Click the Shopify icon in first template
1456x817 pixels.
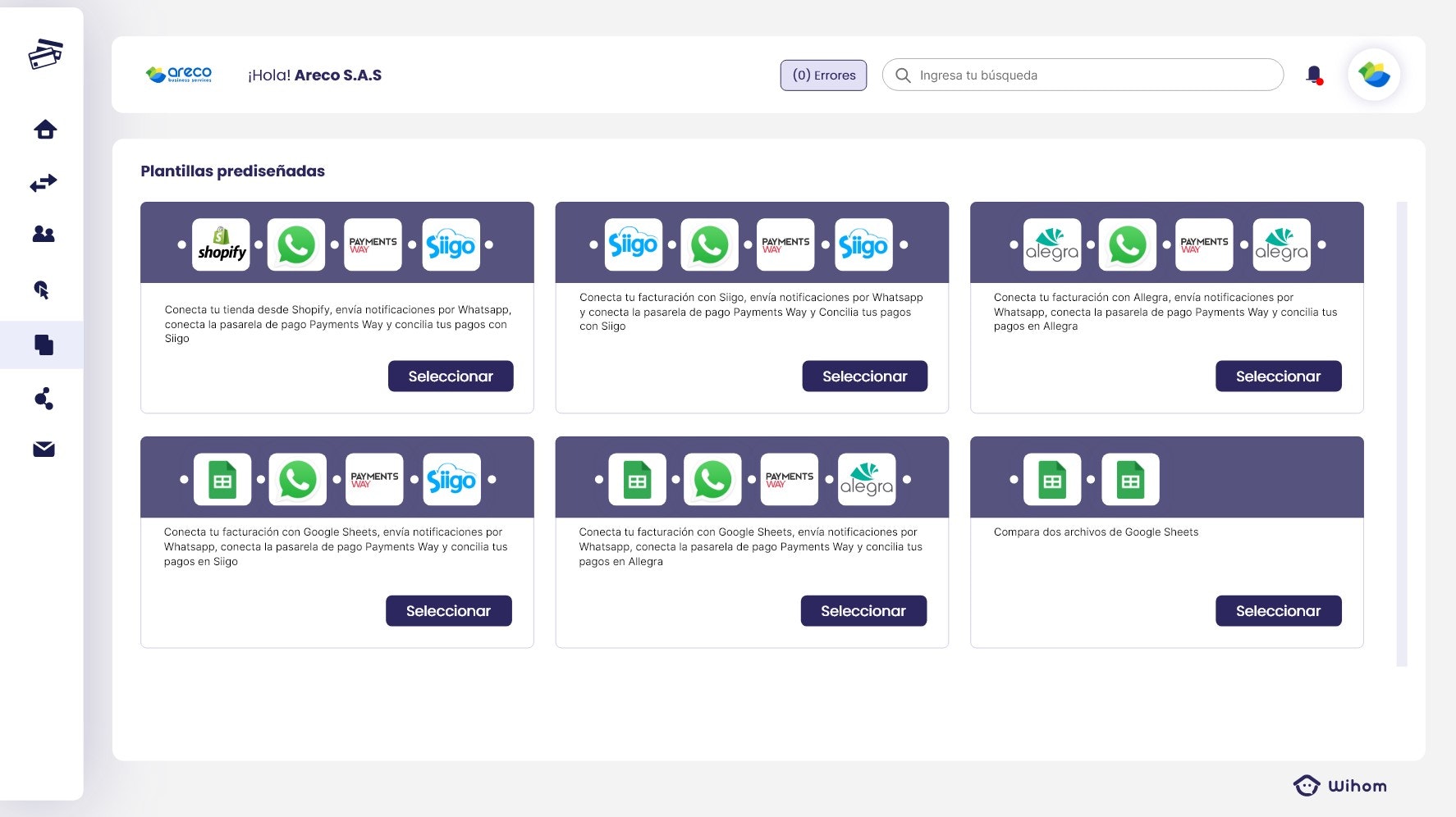(x=221, y=244)
